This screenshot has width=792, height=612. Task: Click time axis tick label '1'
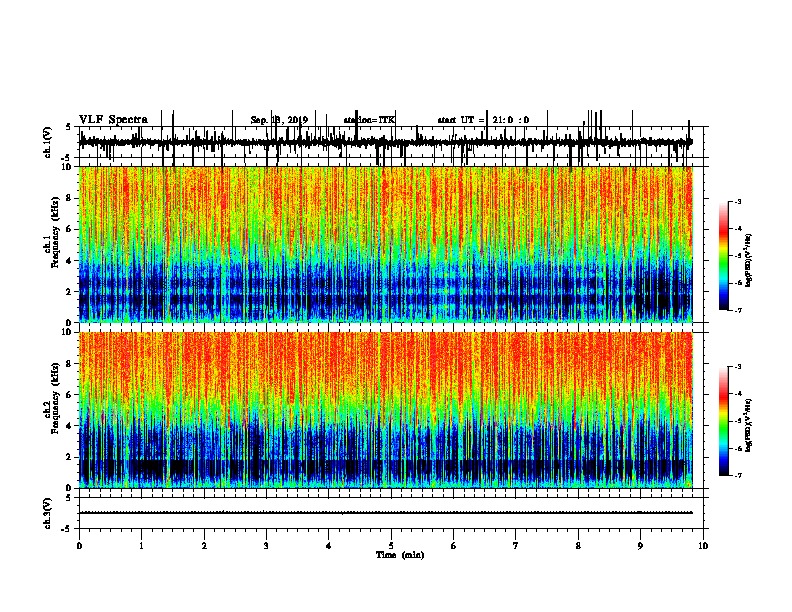141,546
